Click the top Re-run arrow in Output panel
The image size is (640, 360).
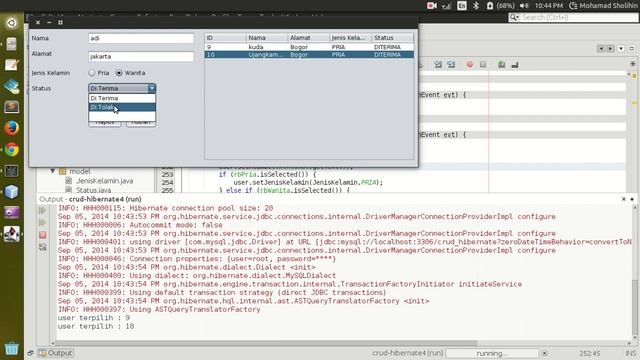pyautogui.click(x=42, y=210)
